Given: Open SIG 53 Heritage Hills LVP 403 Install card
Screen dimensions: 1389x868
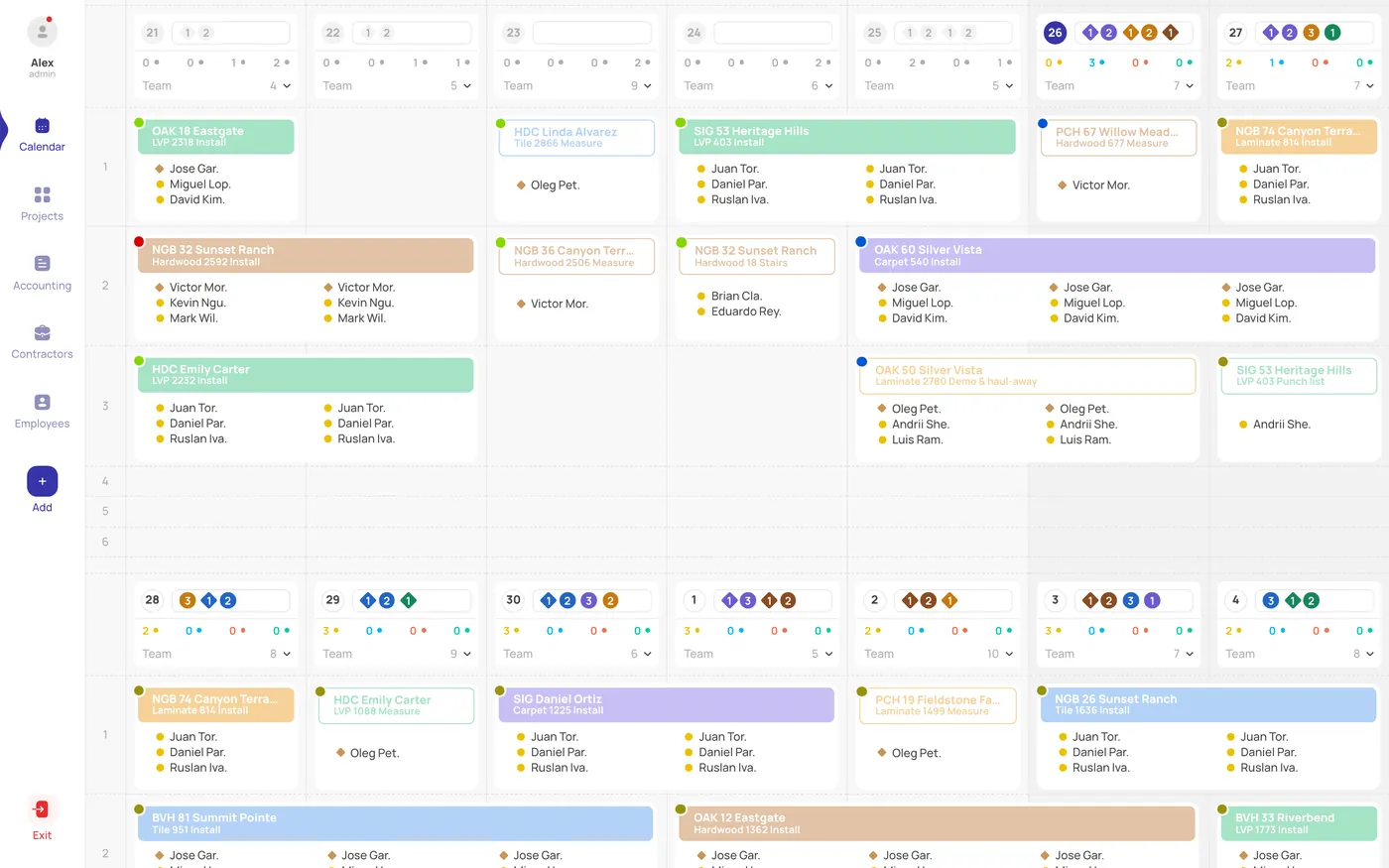Looking at the screenshot, I should (x=847, y=137).
